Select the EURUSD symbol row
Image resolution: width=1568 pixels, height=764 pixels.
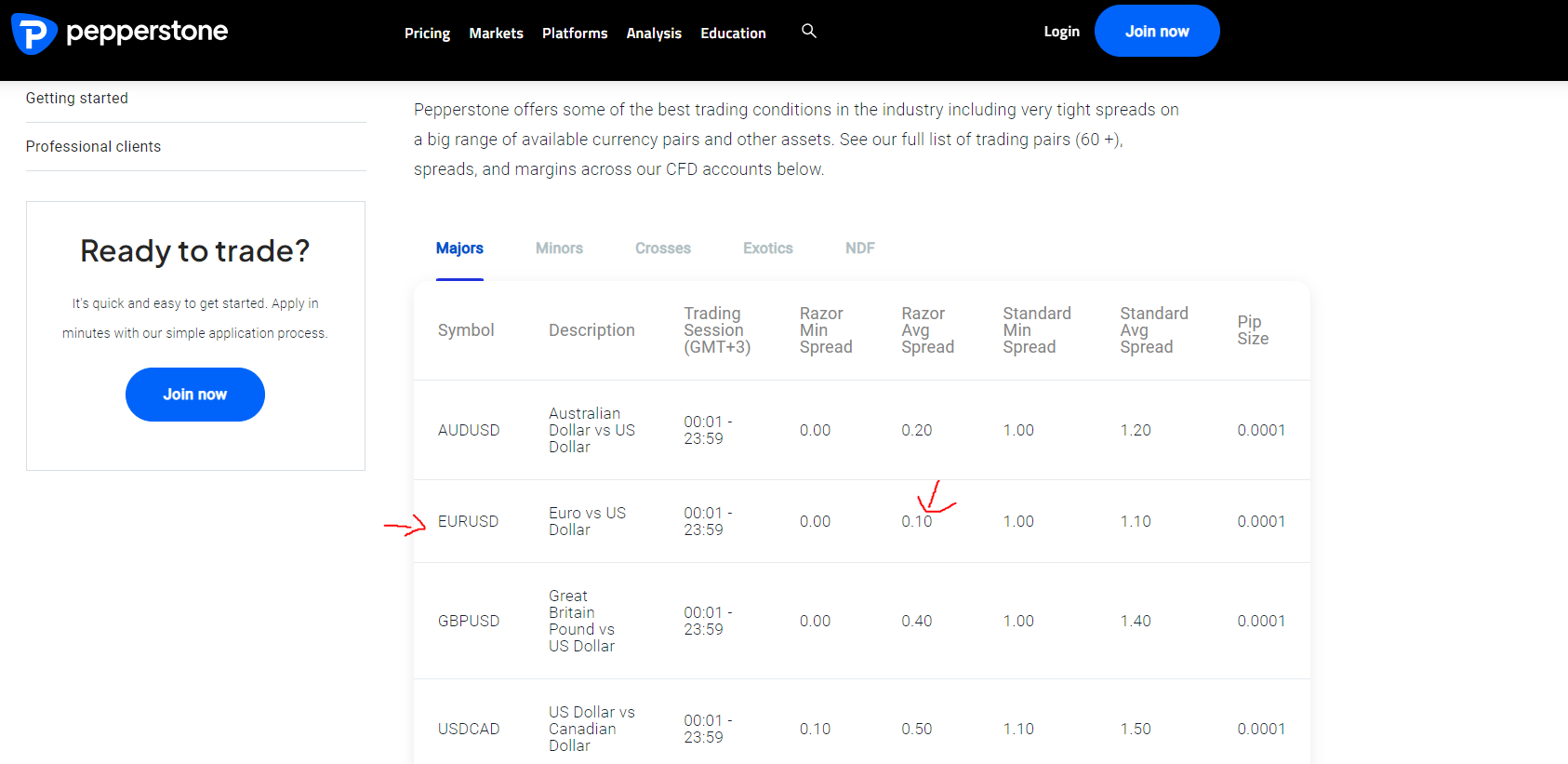(862, 521)
